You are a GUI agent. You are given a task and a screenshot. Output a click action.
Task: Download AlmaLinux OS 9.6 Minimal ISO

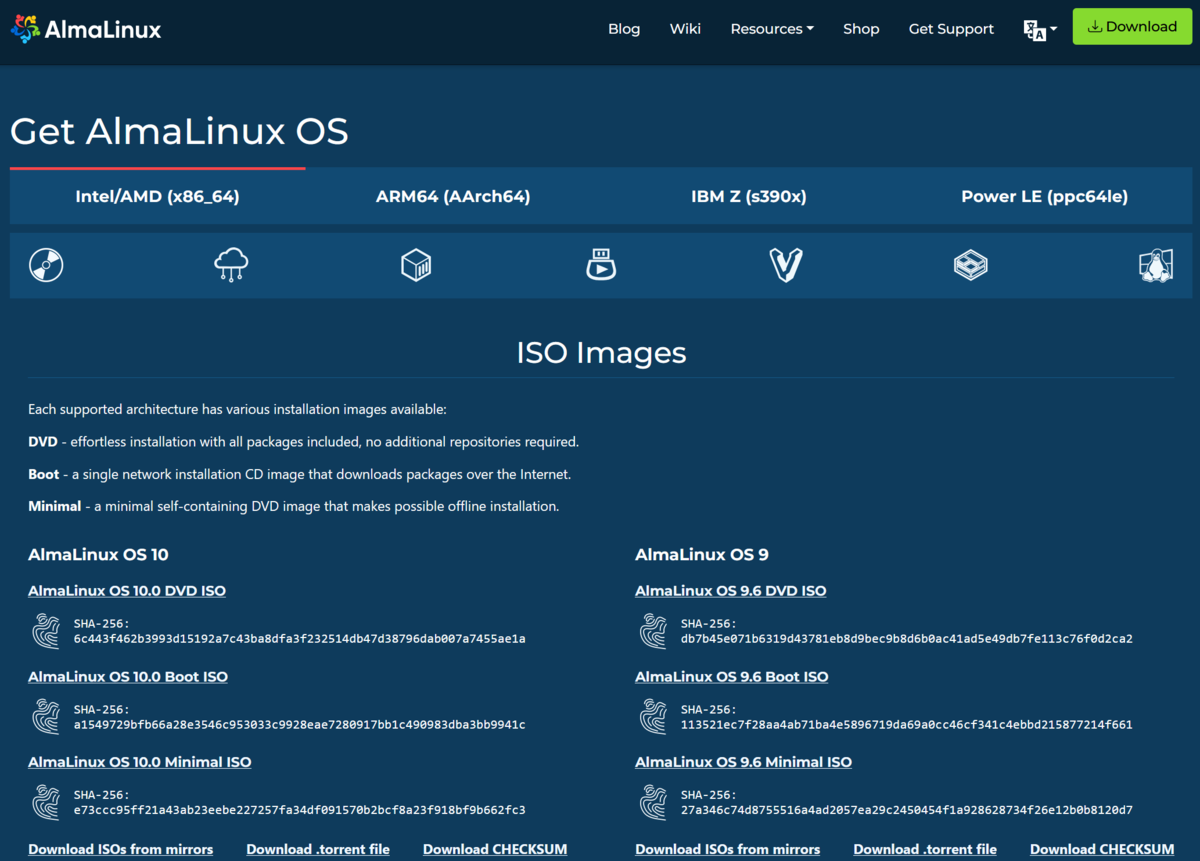click(744, 762)
